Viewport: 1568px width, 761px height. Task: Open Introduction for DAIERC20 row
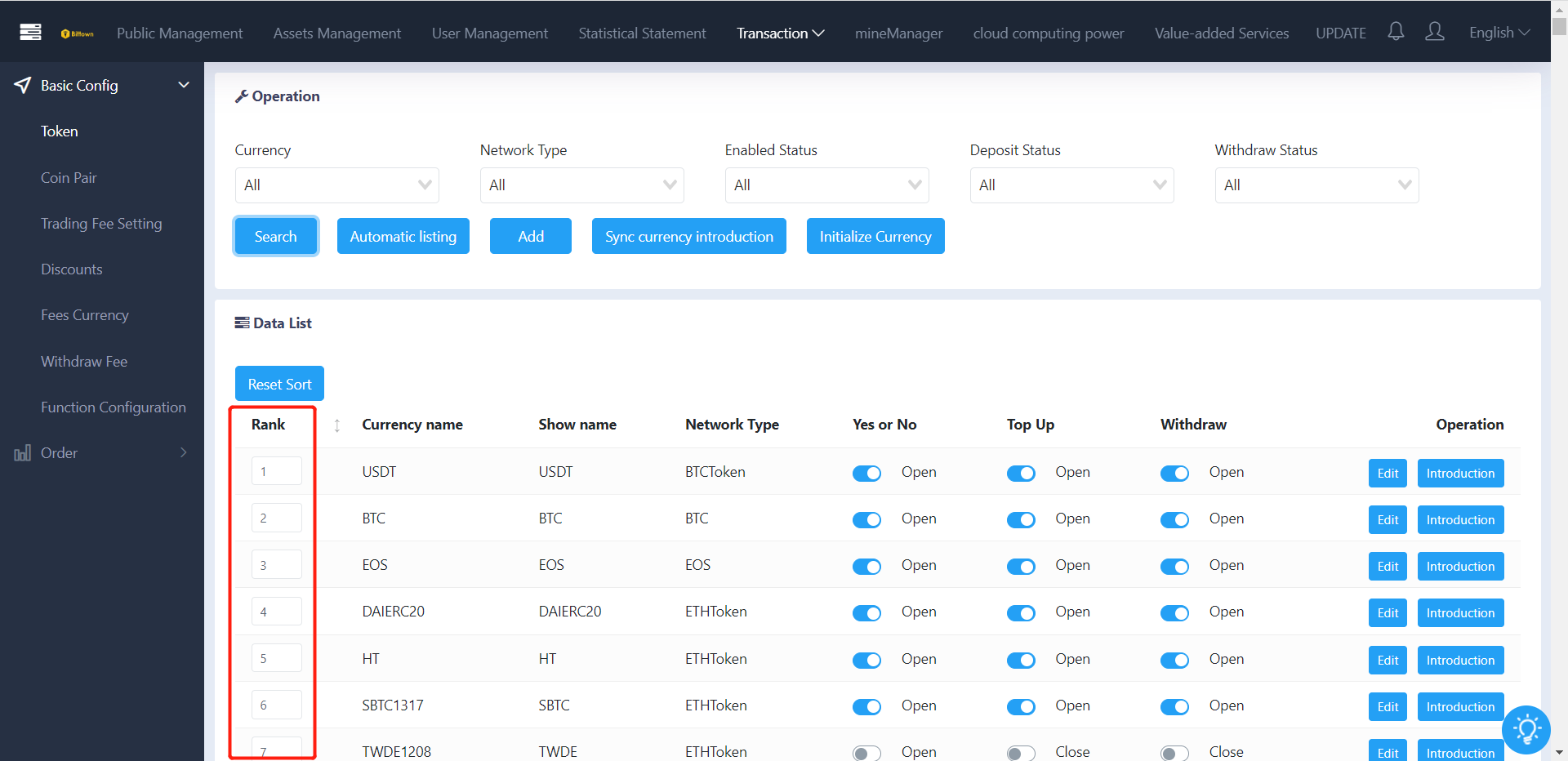(1460, 613)
